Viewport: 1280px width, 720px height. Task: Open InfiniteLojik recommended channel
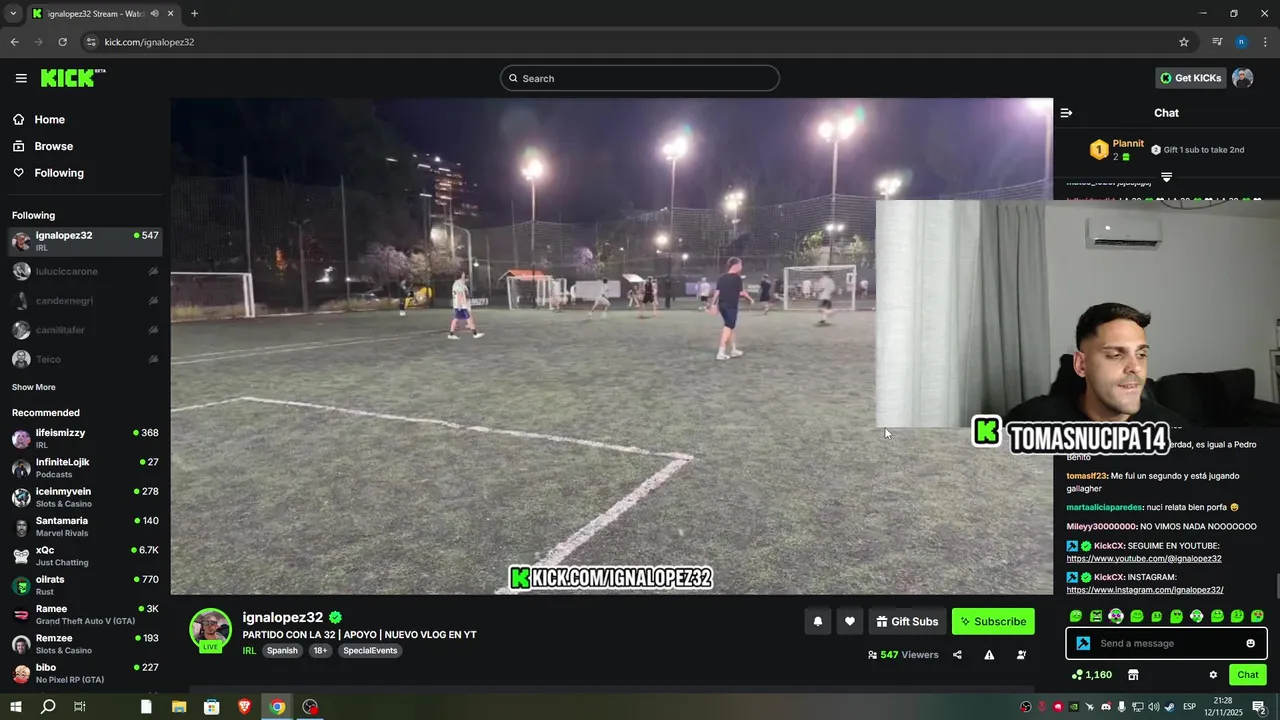pos(85,468)
